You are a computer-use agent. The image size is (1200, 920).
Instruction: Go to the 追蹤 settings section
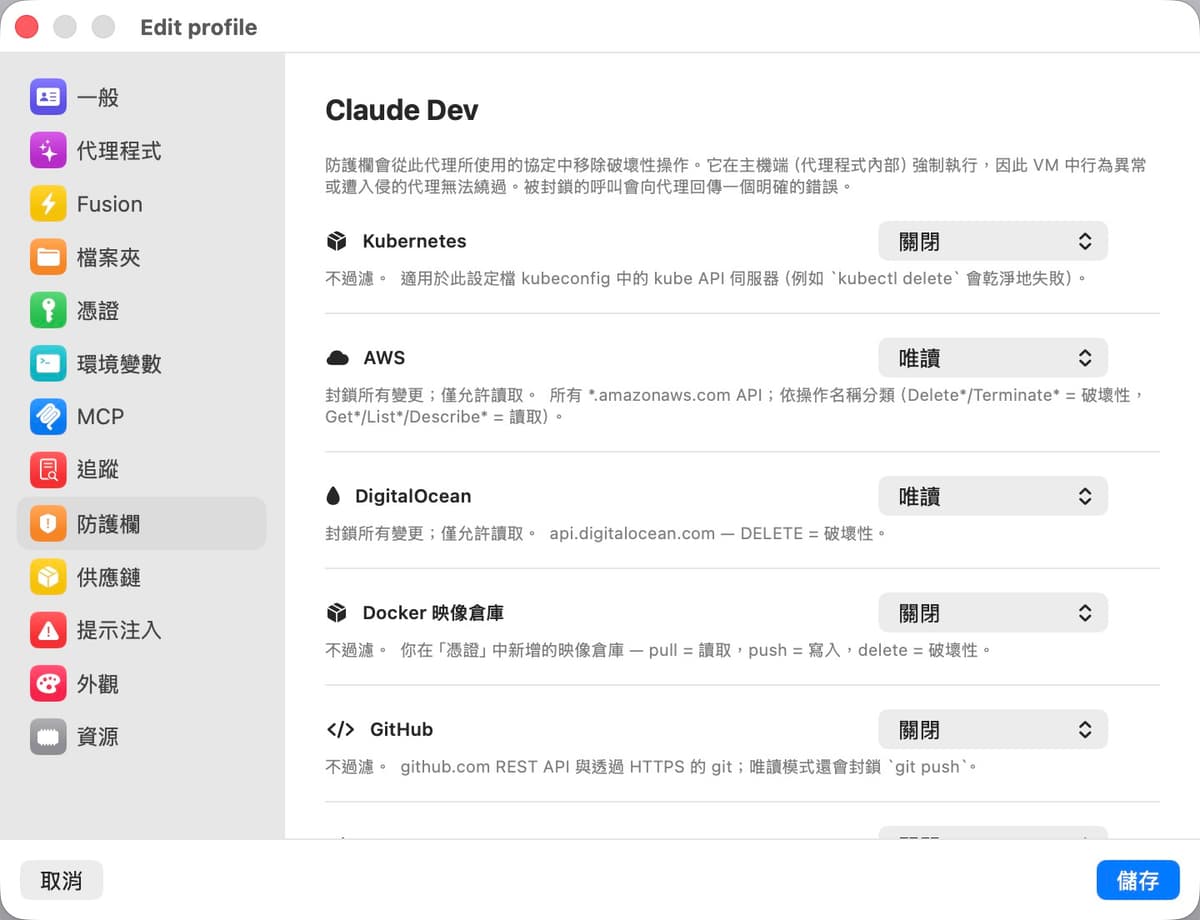[x=142, y=470]
